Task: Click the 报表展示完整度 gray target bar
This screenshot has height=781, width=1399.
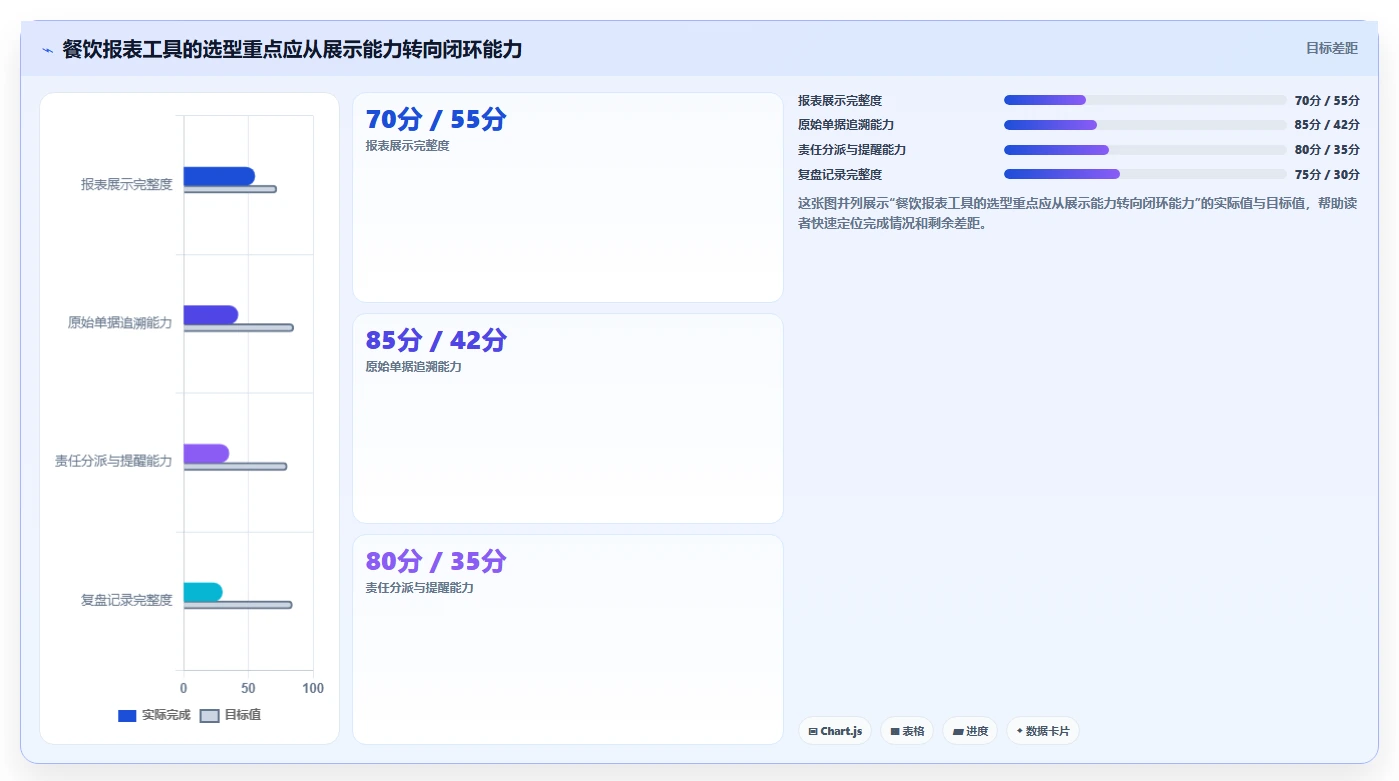Action: point(230,189)
